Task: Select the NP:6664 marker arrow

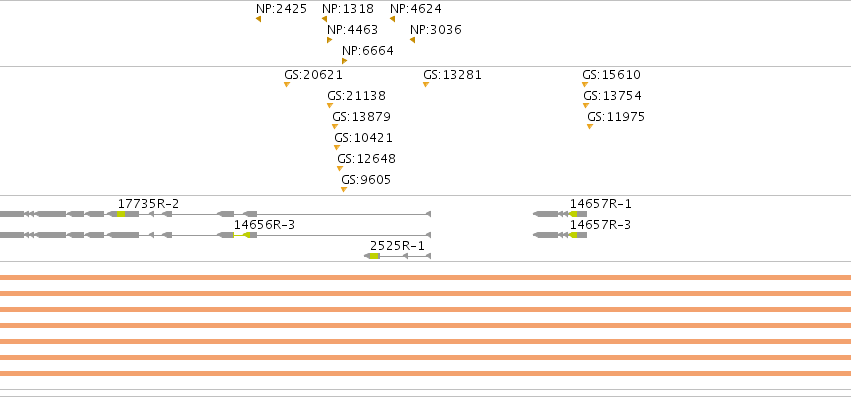Action: [x=344, y=61]
